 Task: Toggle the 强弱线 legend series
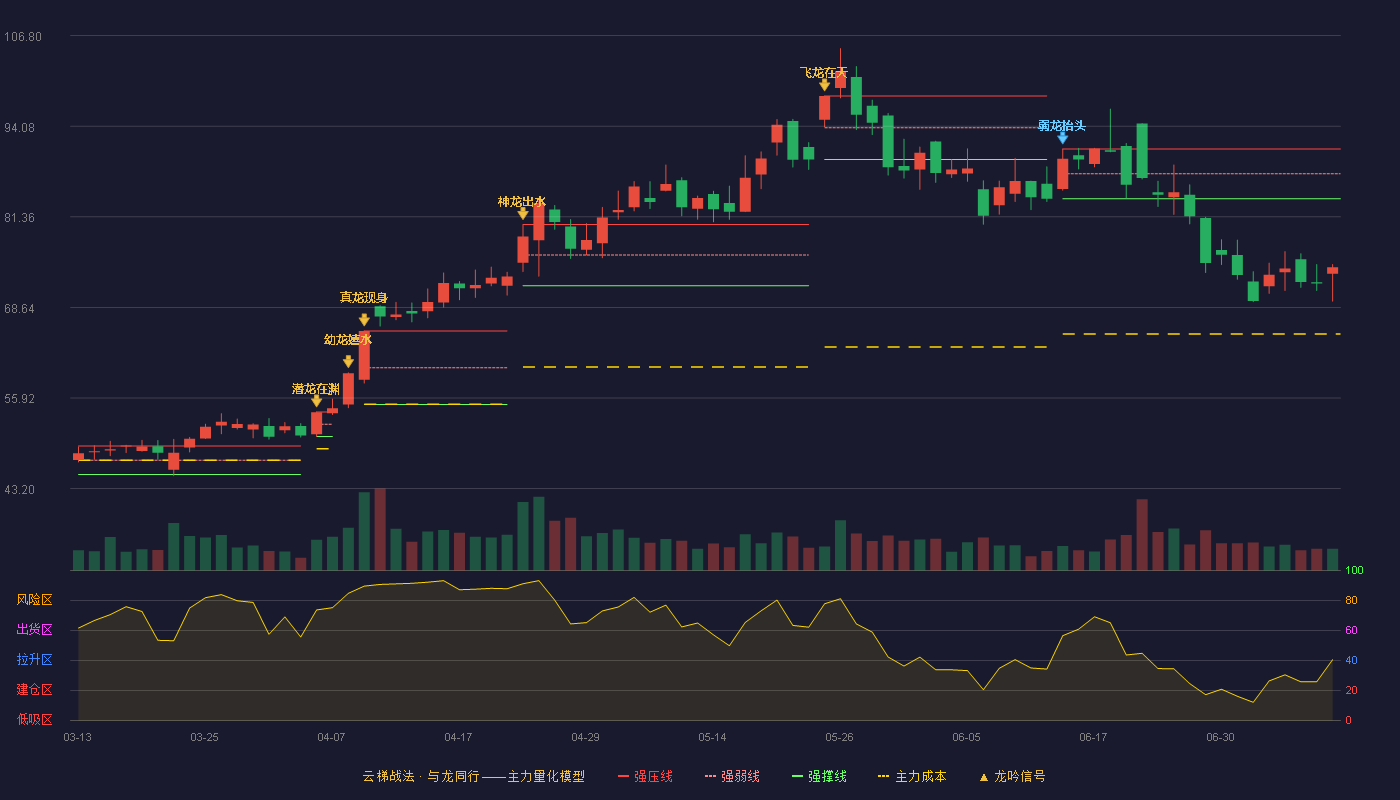pos(733,776)
